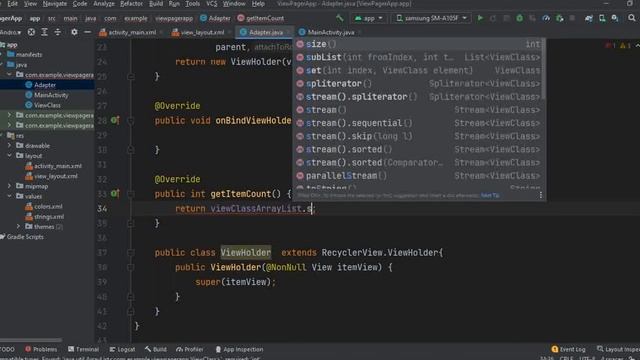Image resolution: width=640 pixels, height=360 pixels.
Task: Click Collapse All in project panel toolbar
Action: click(57, 32)
